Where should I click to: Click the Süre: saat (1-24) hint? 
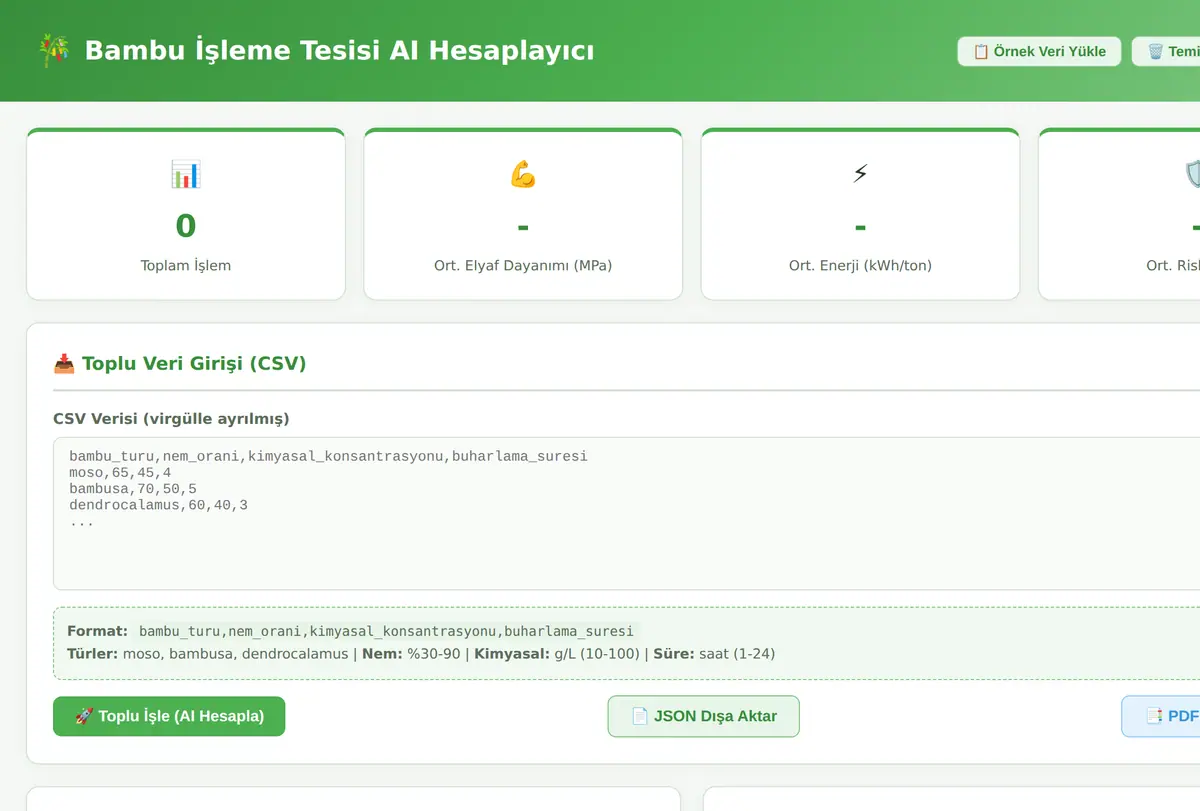(x=714, y=654)
